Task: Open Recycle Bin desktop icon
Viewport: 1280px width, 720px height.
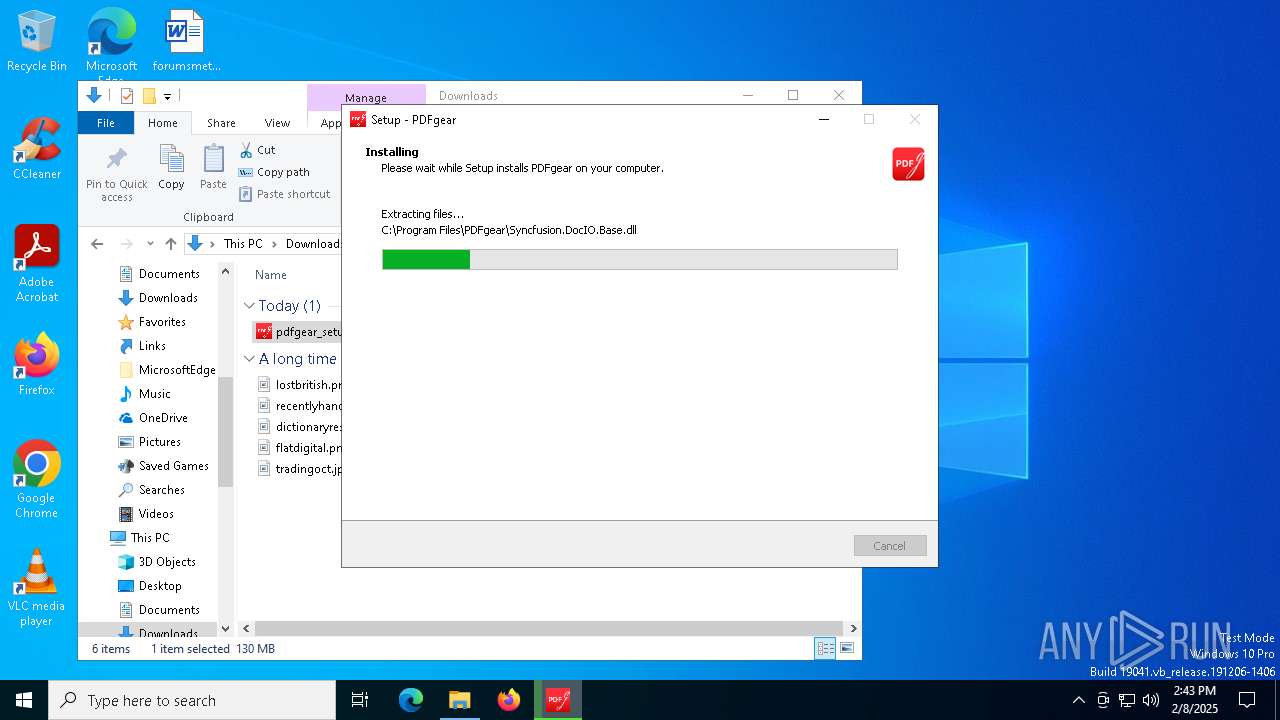Action: 37,41
